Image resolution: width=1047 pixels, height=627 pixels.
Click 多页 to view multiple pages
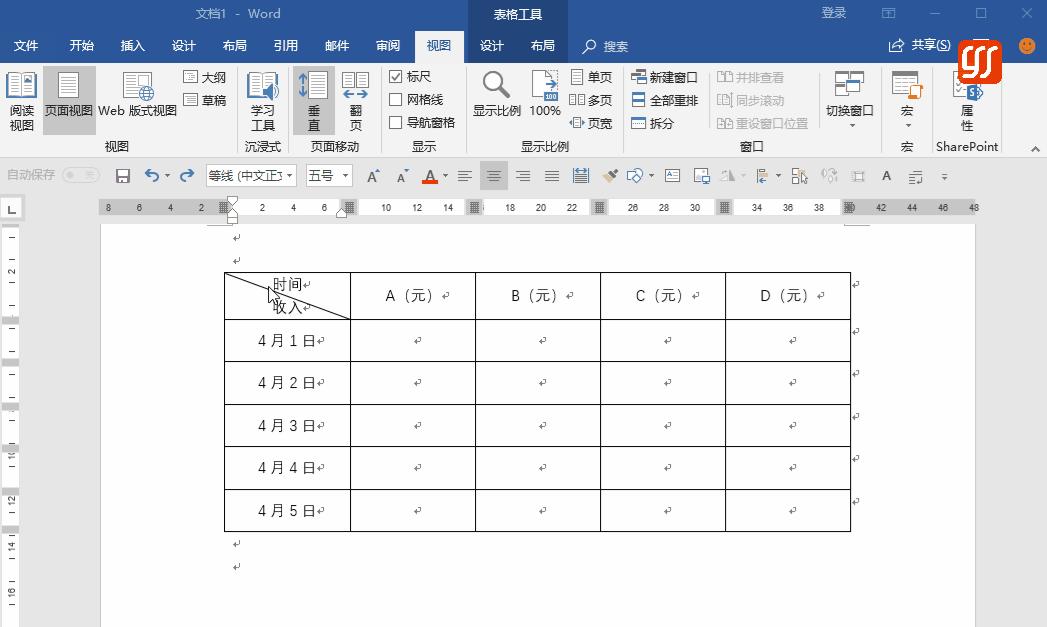point(591,99)
